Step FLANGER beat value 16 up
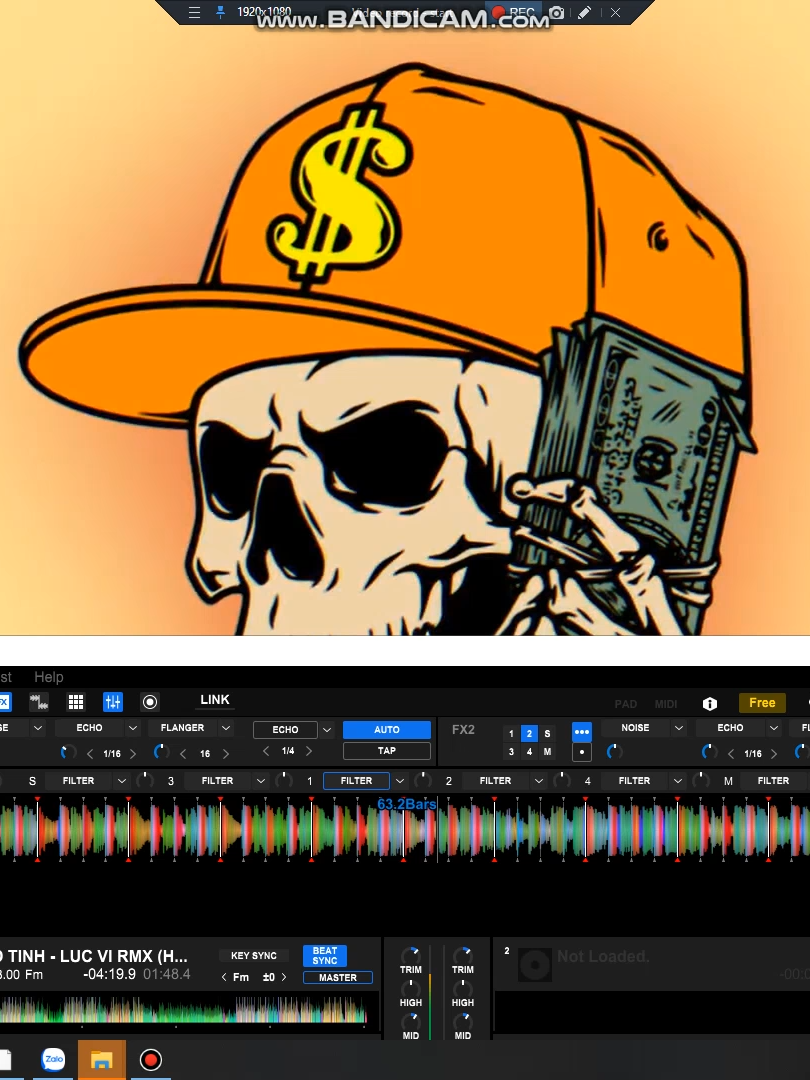810x1080 pixels. click(x=226, y=754)
